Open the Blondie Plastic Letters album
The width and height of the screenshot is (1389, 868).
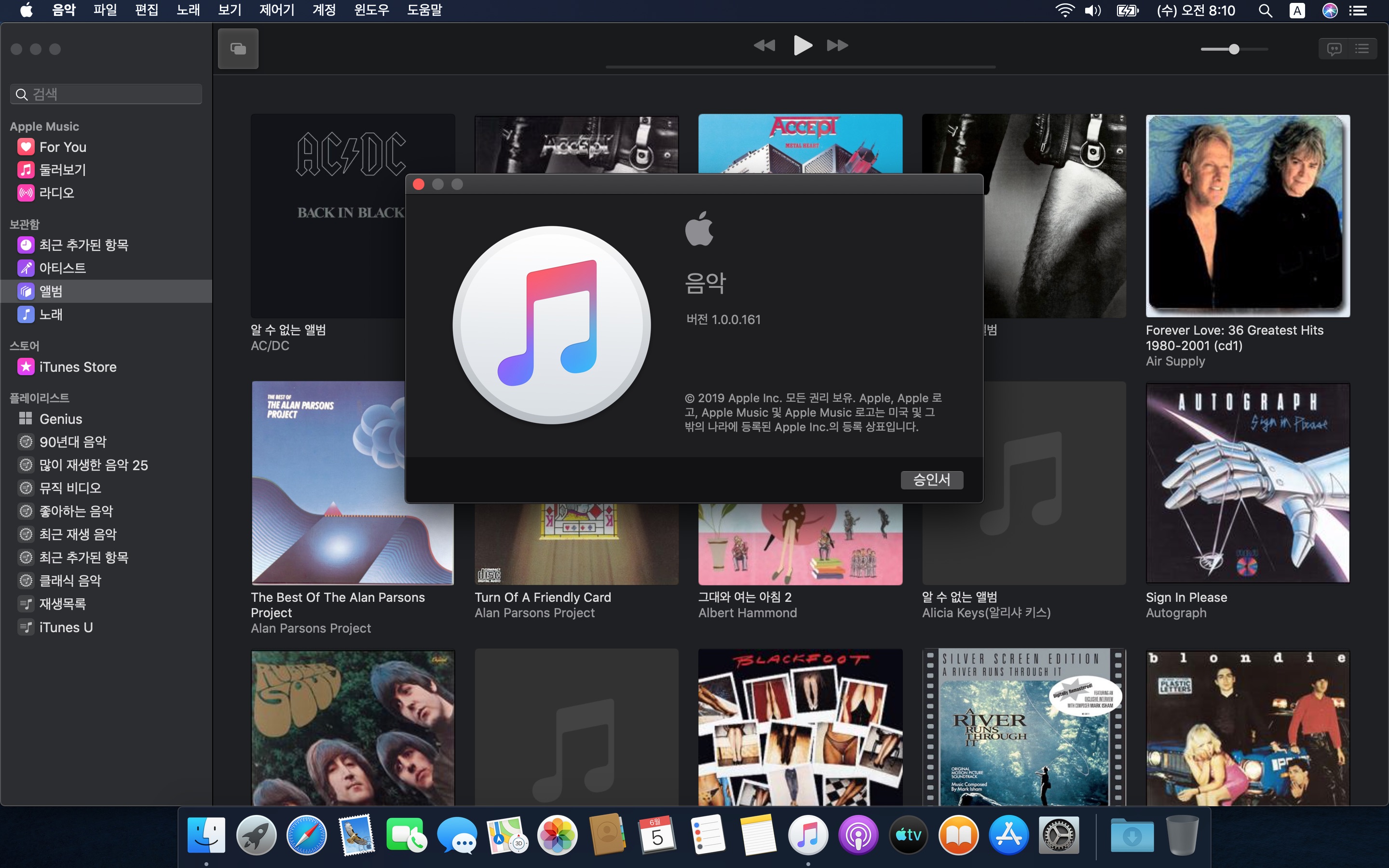point(1248,727)
